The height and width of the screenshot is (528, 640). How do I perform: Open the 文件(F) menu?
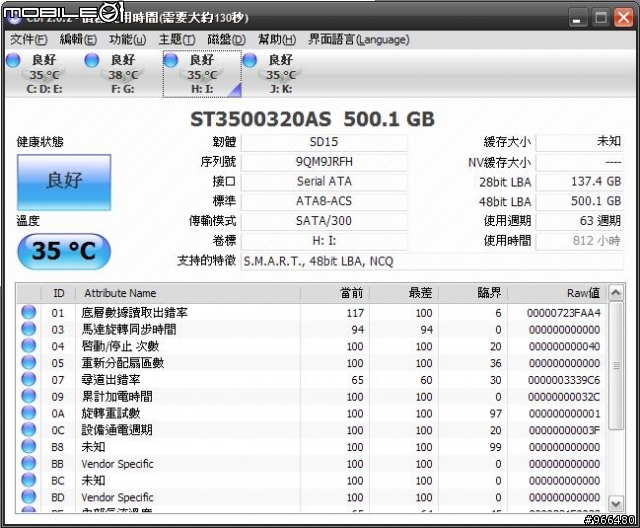pyautogui.click(x=29, y=40)
